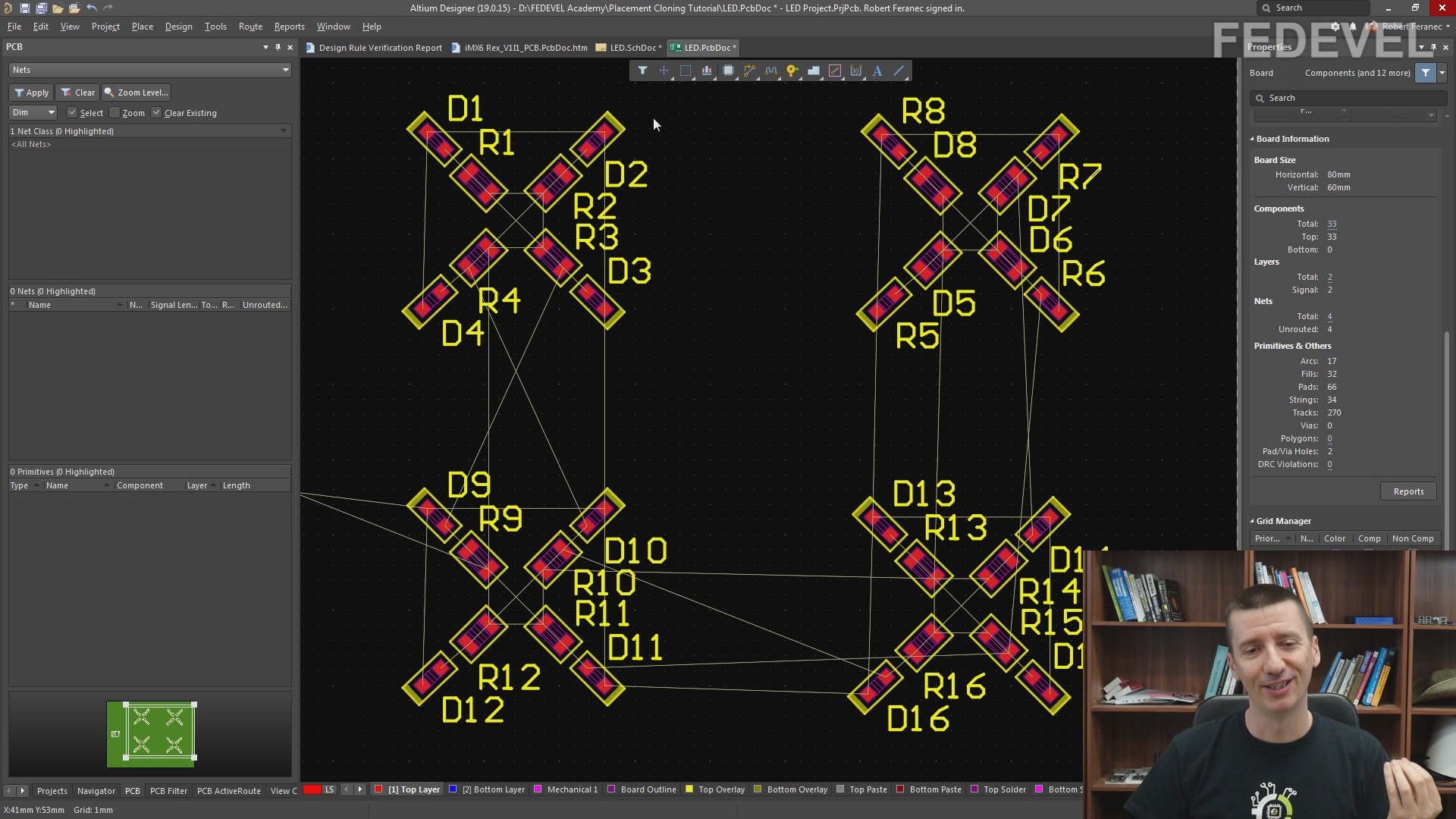This screenshot has width=1456, height=819.
Task: Click the Place Line tool icon
Action: click(899, 71)
